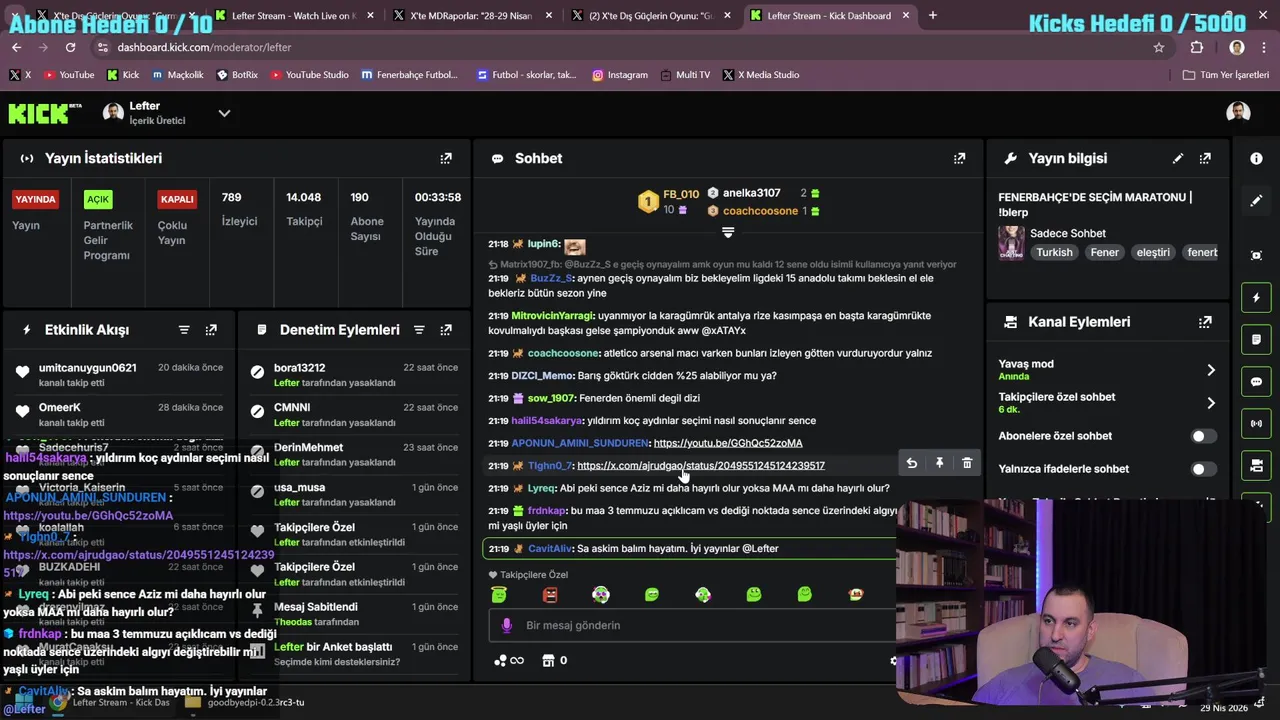This screenshot has height=720, width=1280.
Task: Select the red angry emote
Action: click(549, 595)
